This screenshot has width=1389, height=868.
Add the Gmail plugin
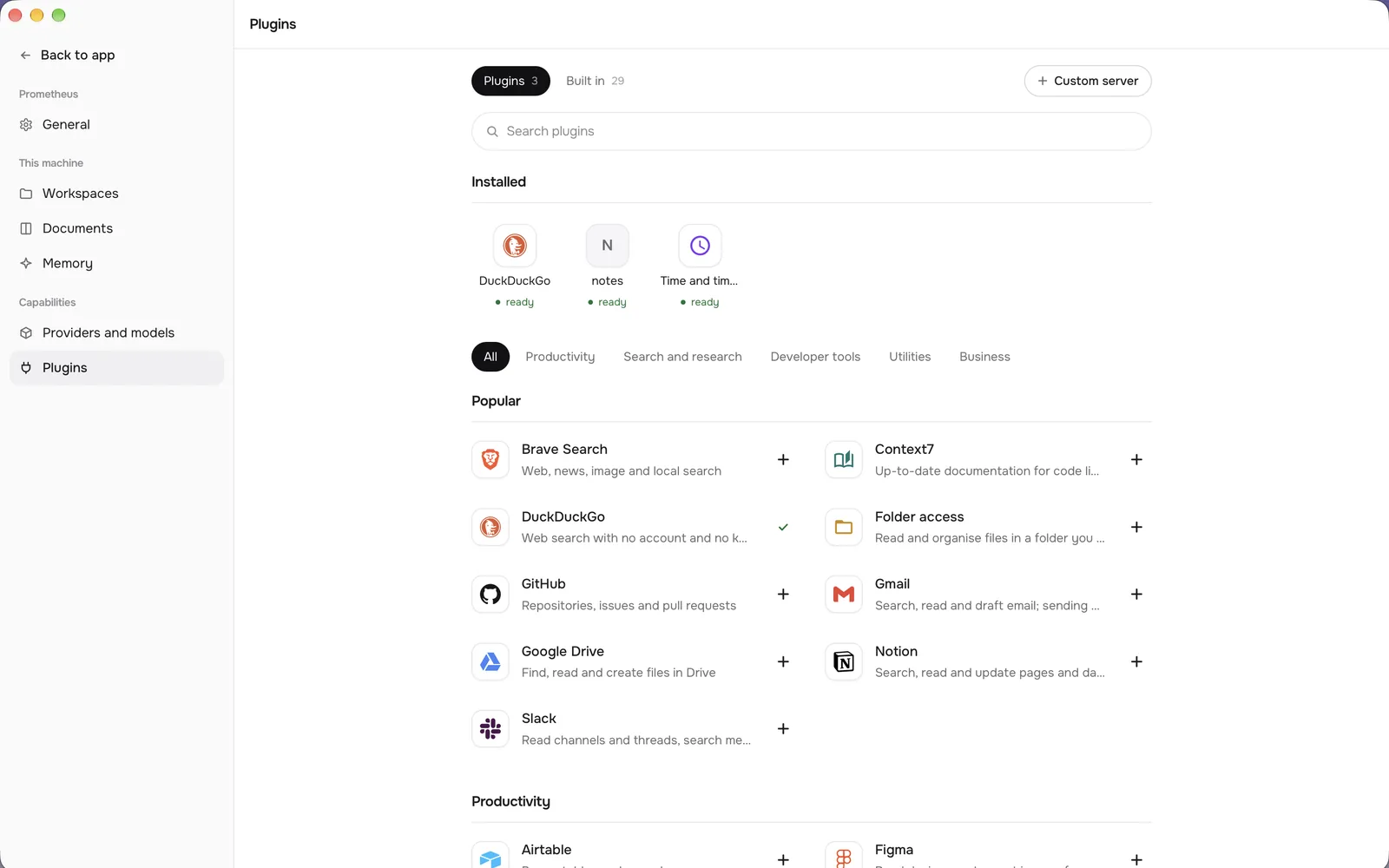(x=1136, y=595)
